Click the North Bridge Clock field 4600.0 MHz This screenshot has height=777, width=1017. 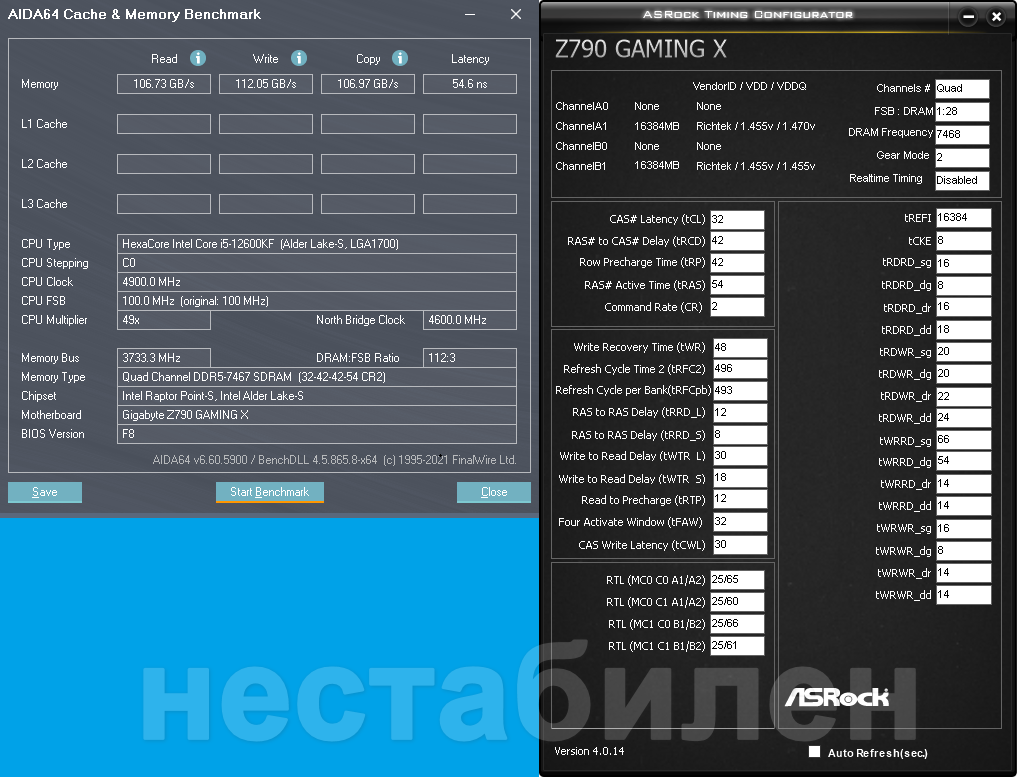click(x=470, y=320)
